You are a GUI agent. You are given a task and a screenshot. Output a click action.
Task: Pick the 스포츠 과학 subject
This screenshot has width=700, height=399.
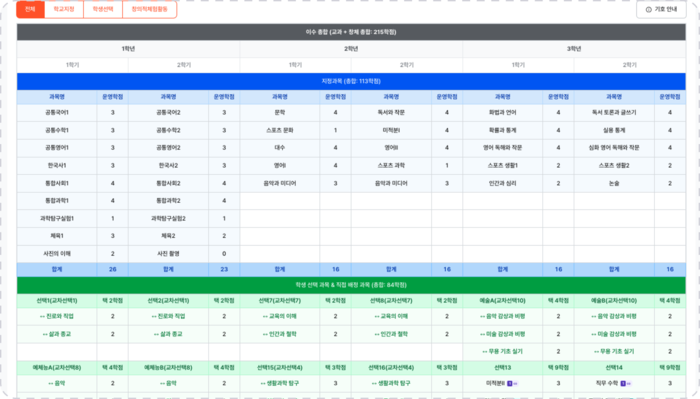(391, 166)
